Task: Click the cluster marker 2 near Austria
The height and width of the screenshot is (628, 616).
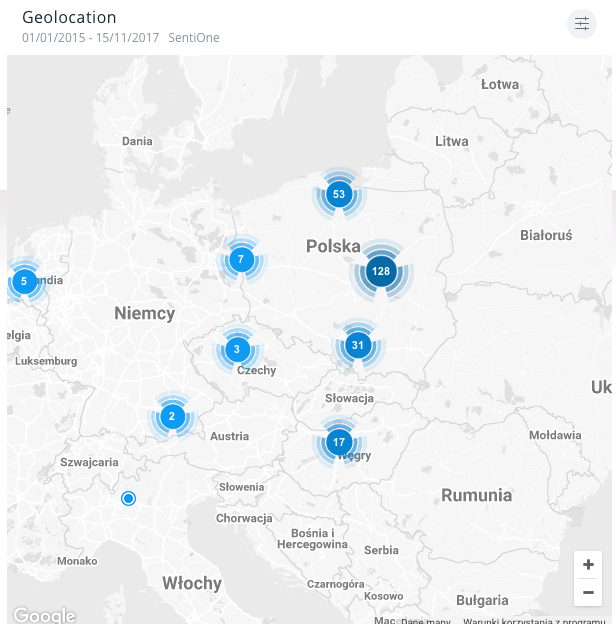Action: (x=172, y=417)
